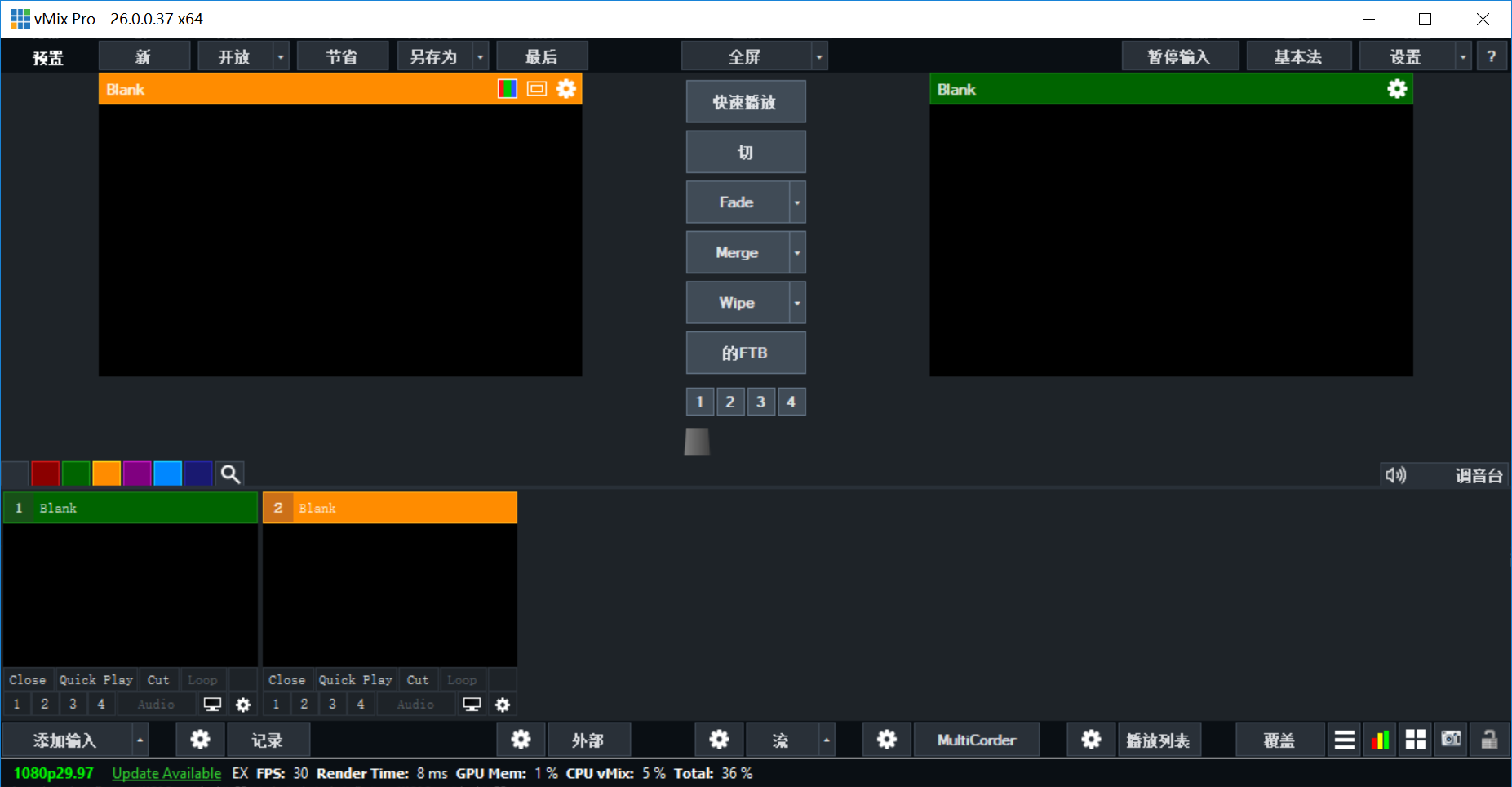Toggle Loop on input 1

(202, 680)
